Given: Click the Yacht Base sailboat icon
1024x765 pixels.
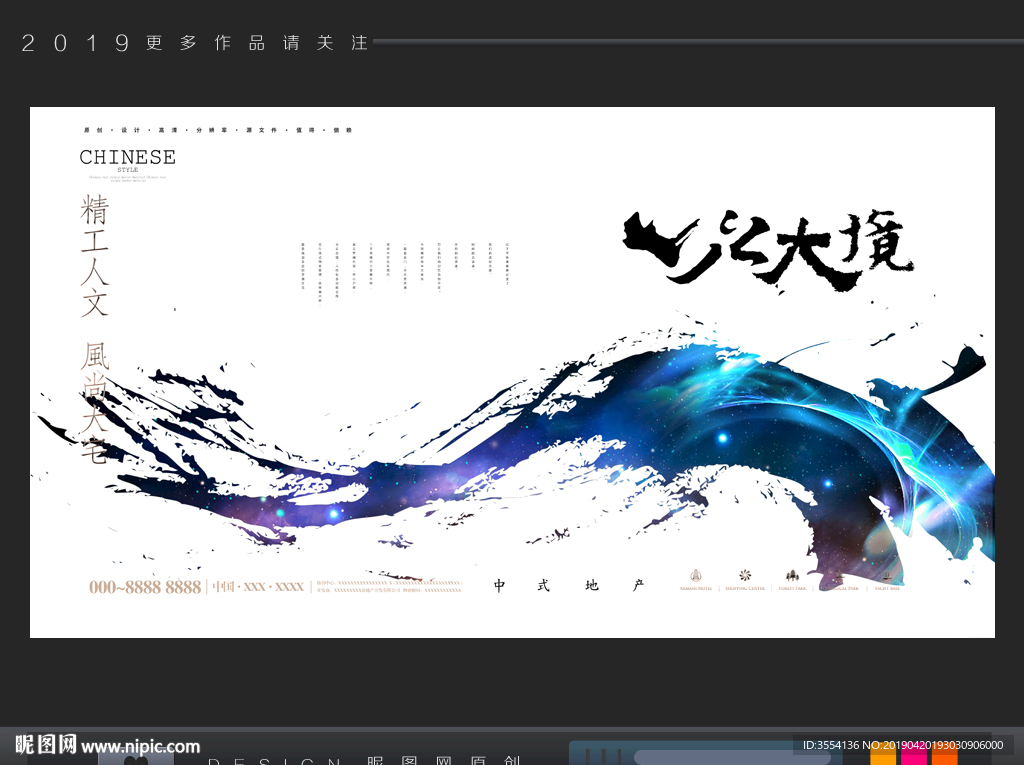Looking at the screenshot, I should coord(887,576).
